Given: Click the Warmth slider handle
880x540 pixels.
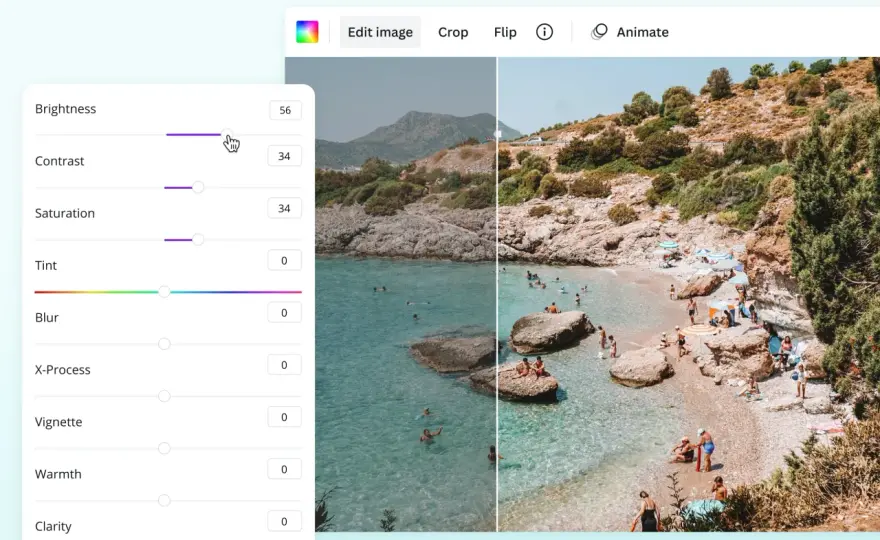Looking at the screenshot, I should point(164,500).
